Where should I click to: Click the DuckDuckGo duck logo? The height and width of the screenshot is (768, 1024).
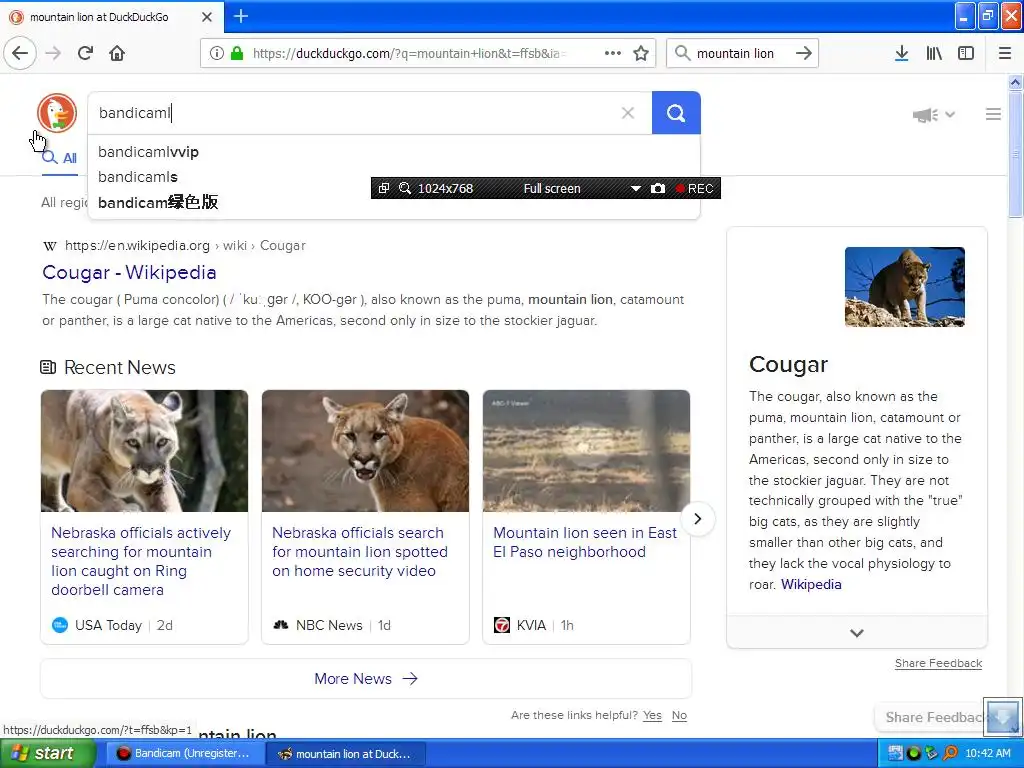click(x=57, y=112)
